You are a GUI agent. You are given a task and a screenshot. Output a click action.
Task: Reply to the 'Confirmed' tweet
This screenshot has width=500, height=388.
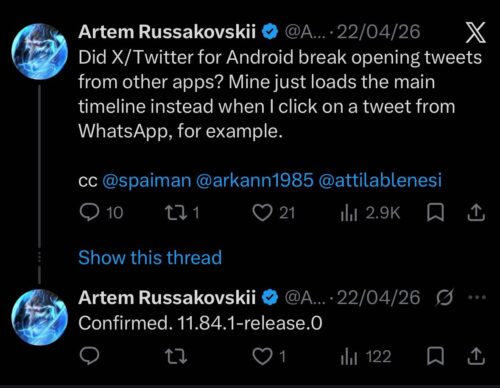pyautogui.click(x=89, y=356)
